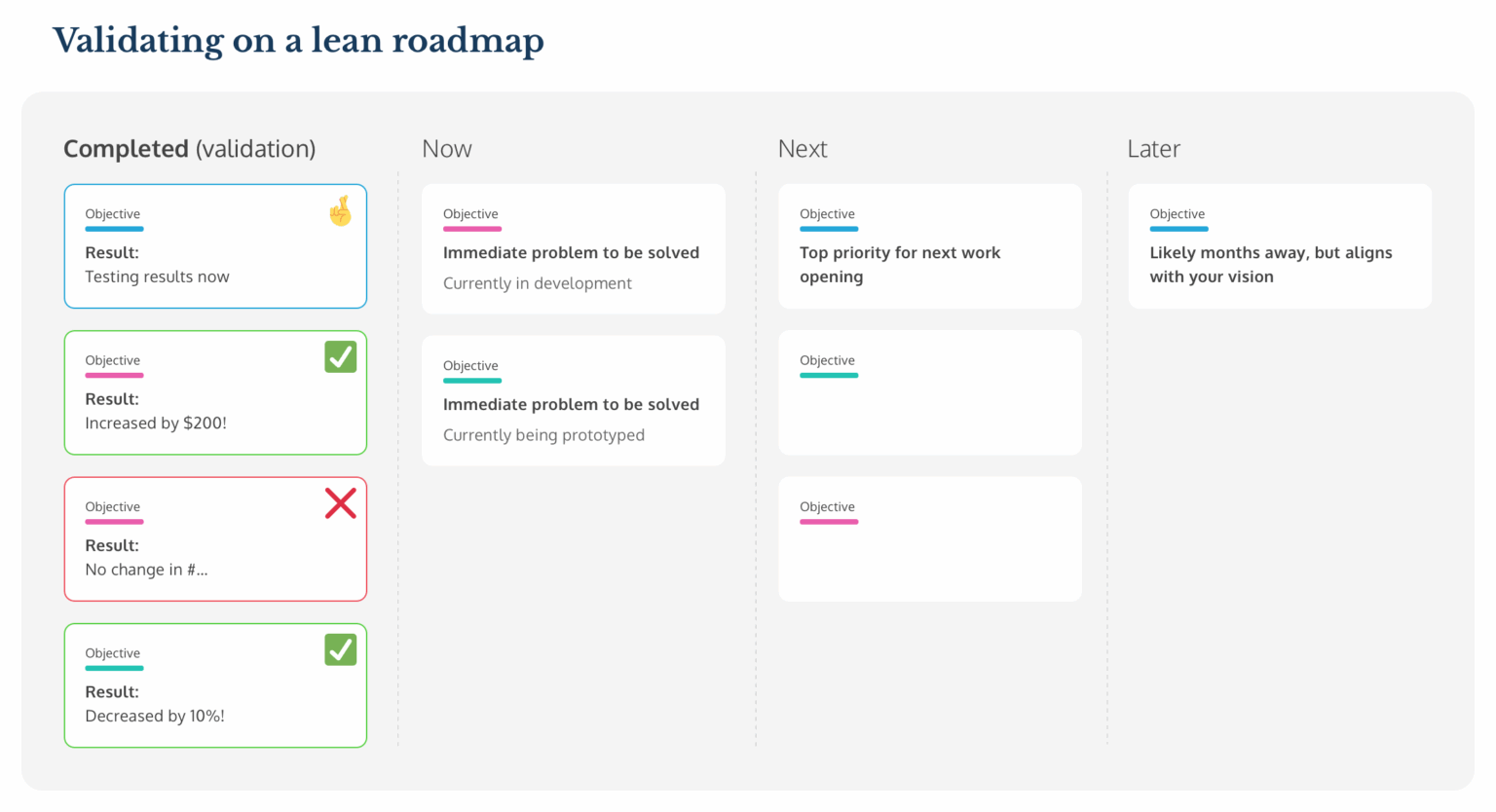Click the crossed-fingers icon on the testing card
Screen dimensions: 1496x812
[340, 211]
